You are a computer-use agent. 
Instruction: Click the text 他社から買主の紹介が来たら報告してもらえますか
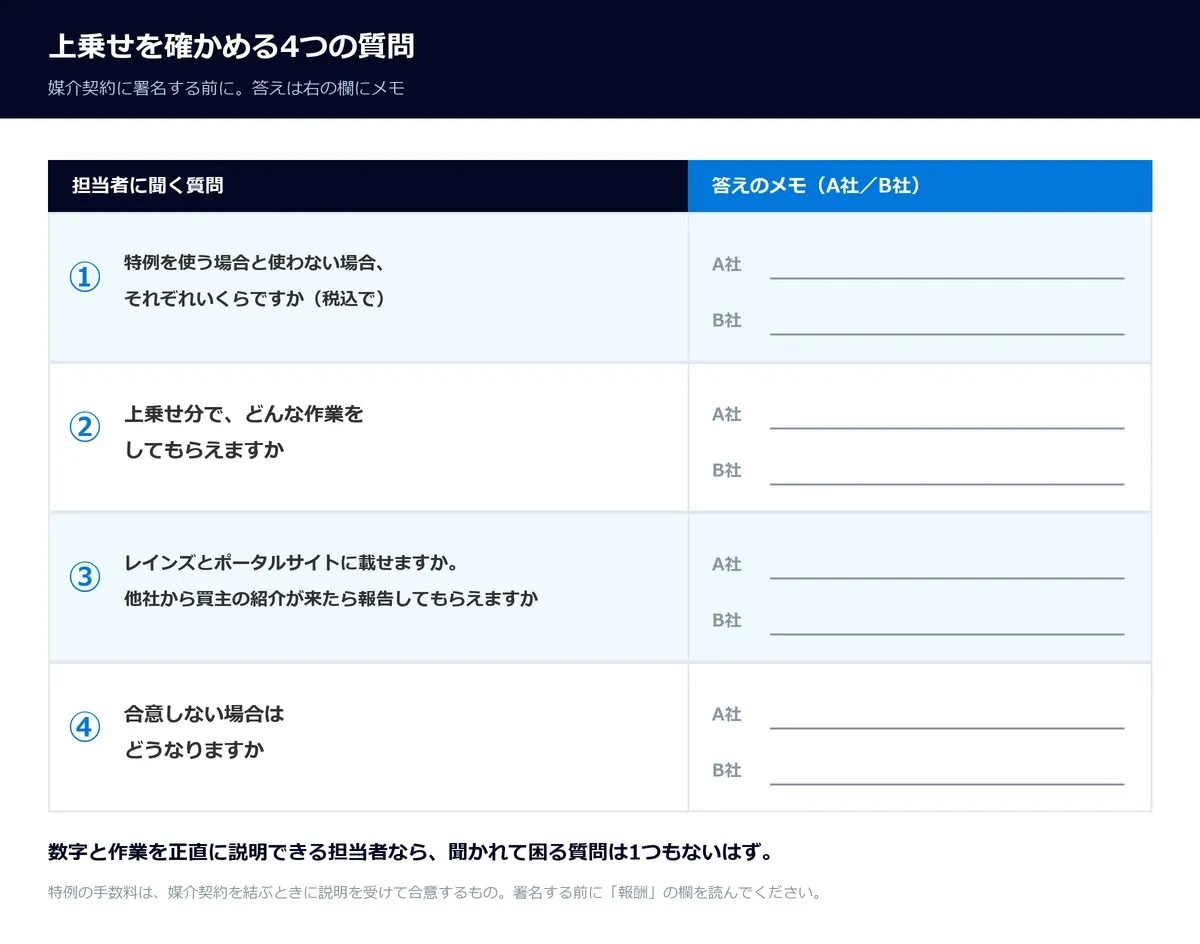[x=331, y=598]
